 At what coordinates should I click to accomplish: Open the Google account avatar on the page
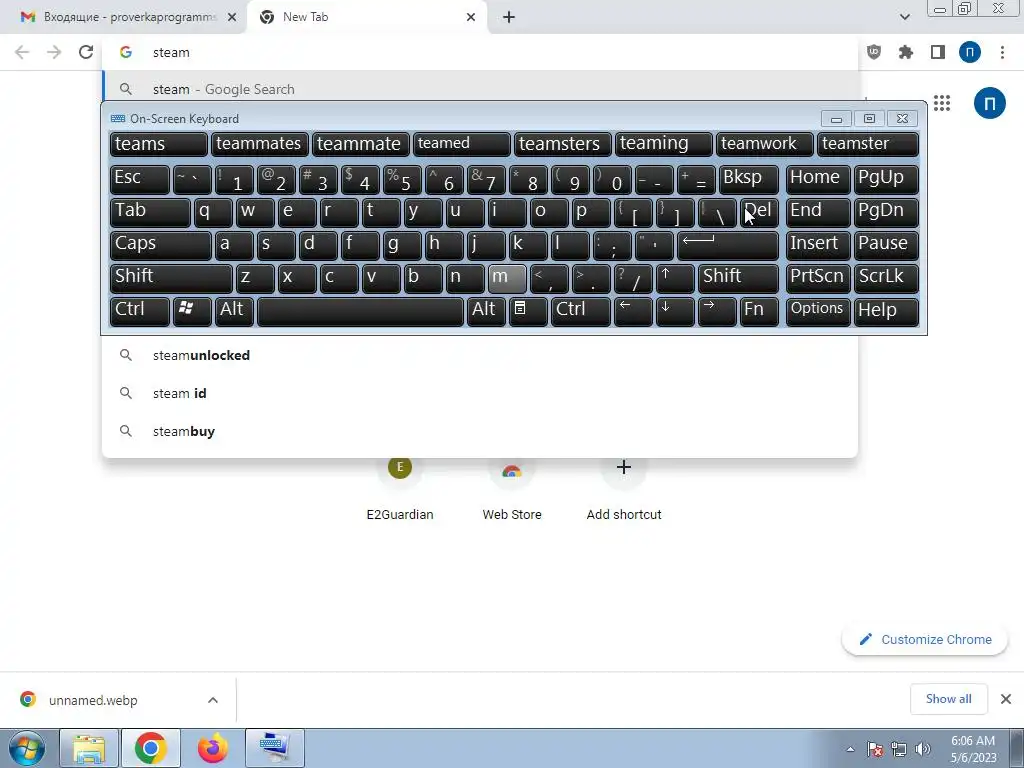(x=989, y=103)
